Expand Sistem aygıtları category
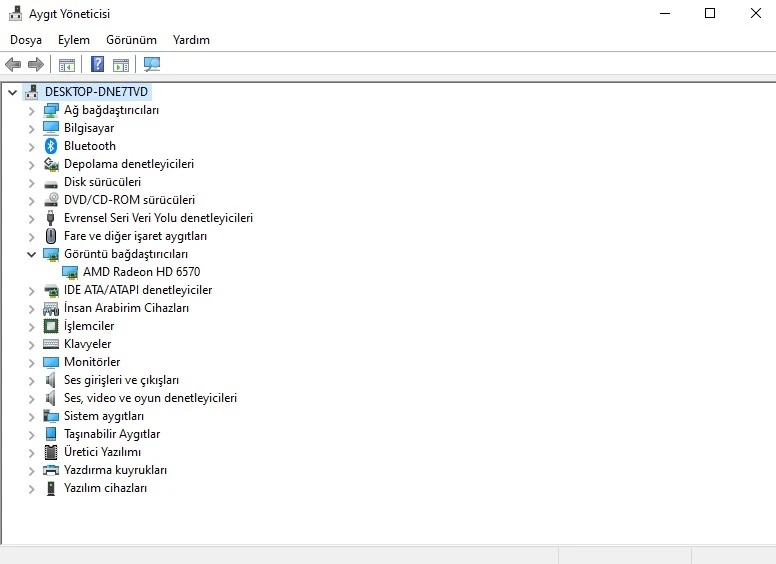Image resolution: width=776 pixels, height=564 pixels. tap(31, 417)
